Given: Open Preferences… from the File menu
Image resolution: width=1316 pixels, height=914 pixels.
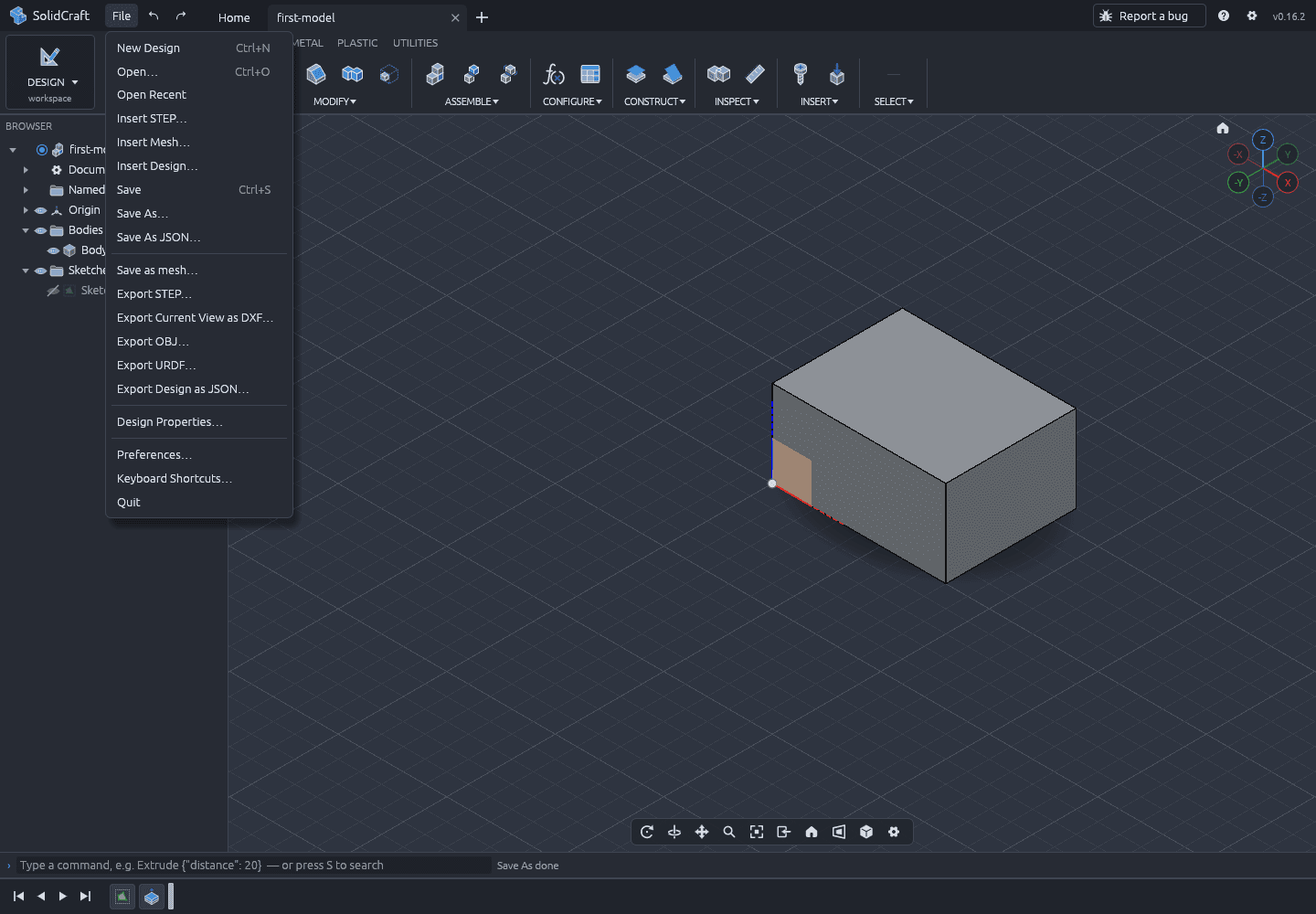Looking at the screenshot, I should (199, 455).
